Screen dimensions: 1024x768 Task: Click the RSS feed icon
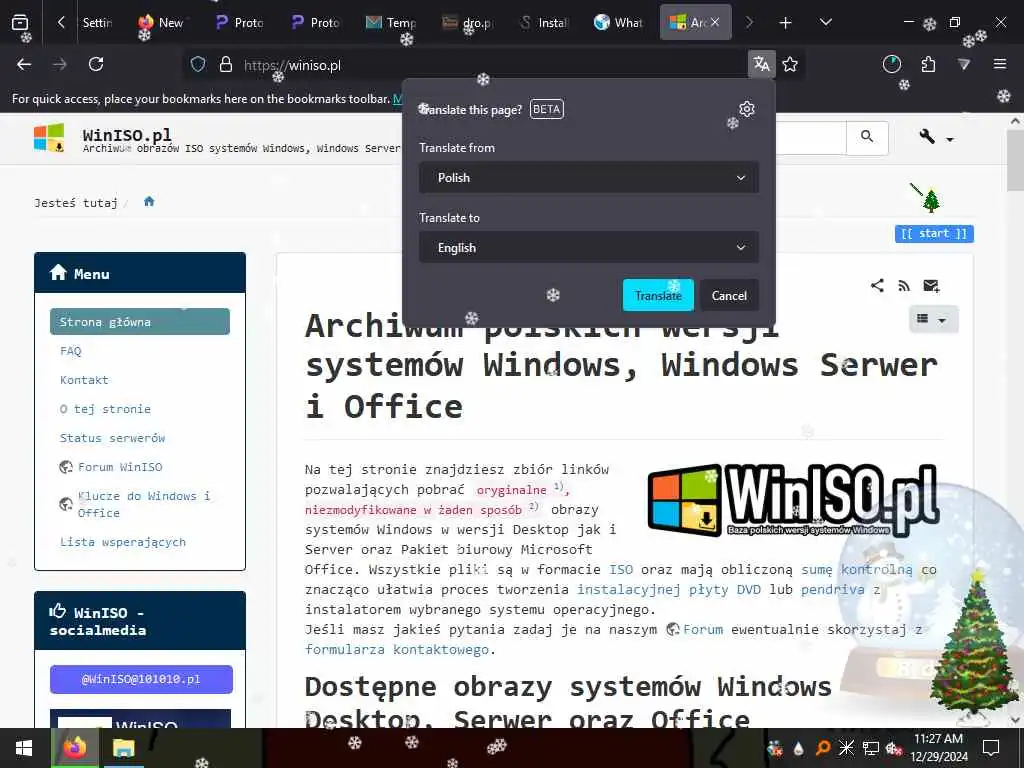(904, 285)
